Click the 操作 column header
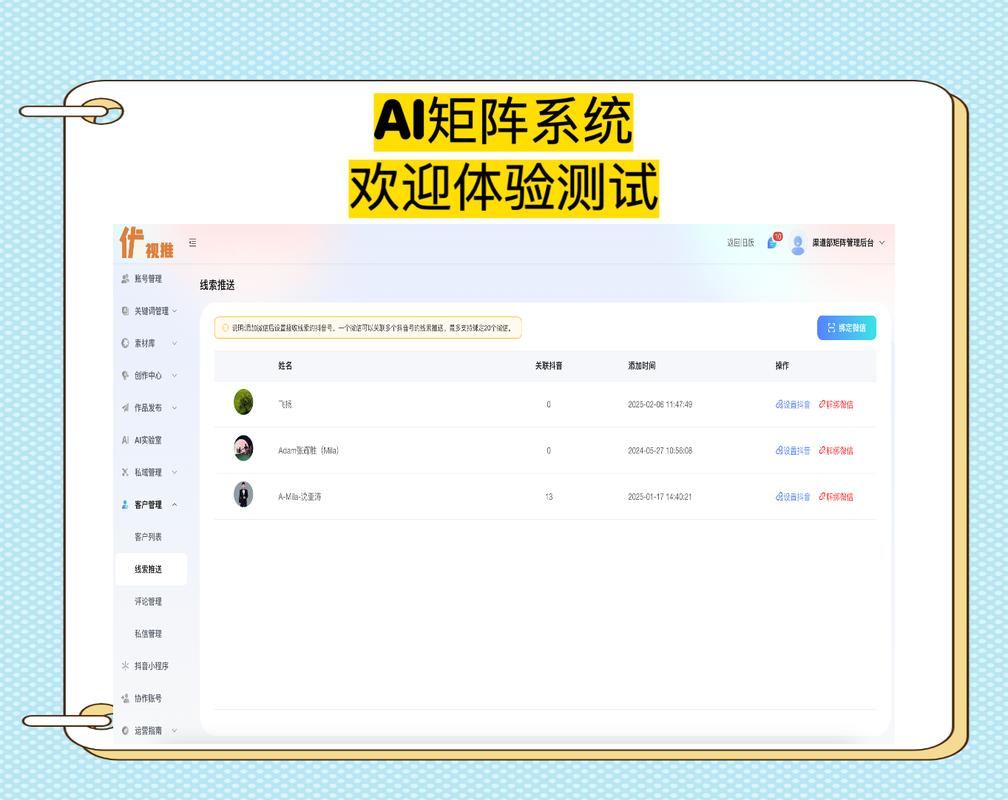Image resolution: width=1008 pixels, height=800 pixels. point(782,365)
